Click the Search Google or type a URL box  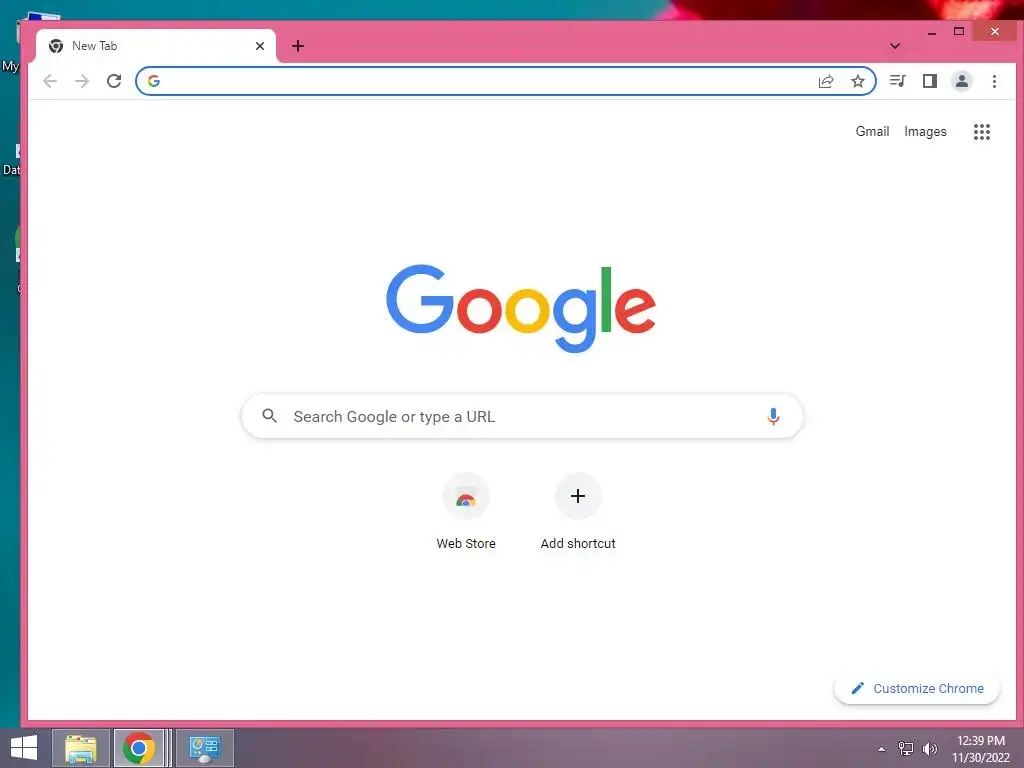[x=522, y=416]
